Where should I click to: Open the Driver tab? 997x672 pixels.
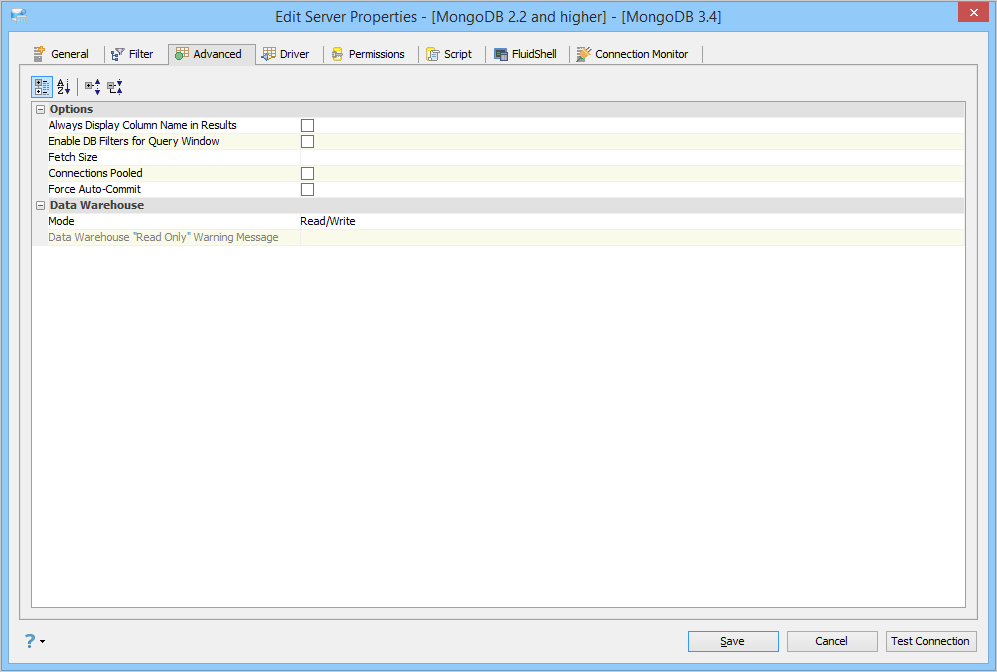286,54
